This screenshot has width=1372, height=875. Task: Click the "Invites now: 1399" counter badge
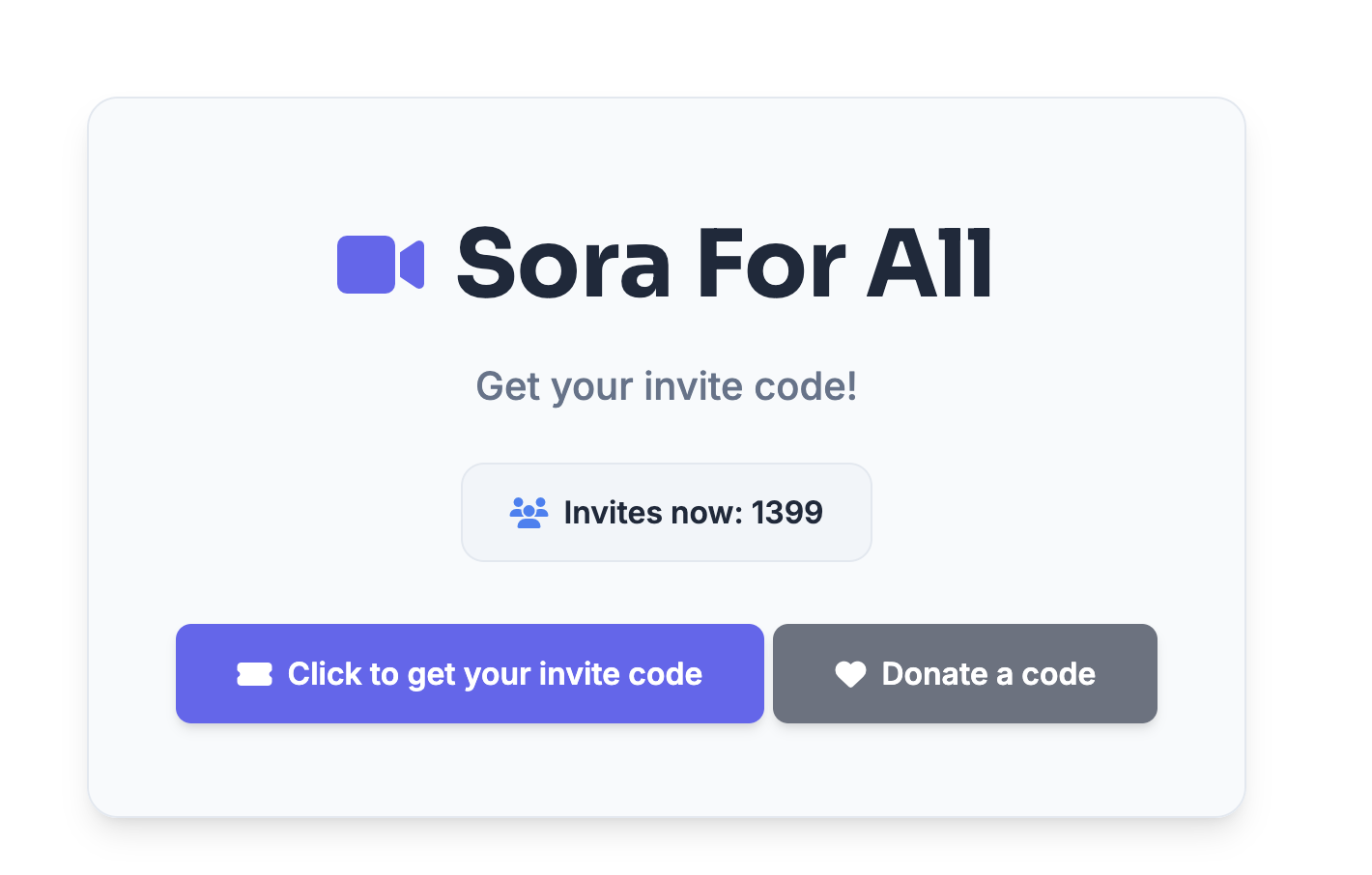click(667, 512)
